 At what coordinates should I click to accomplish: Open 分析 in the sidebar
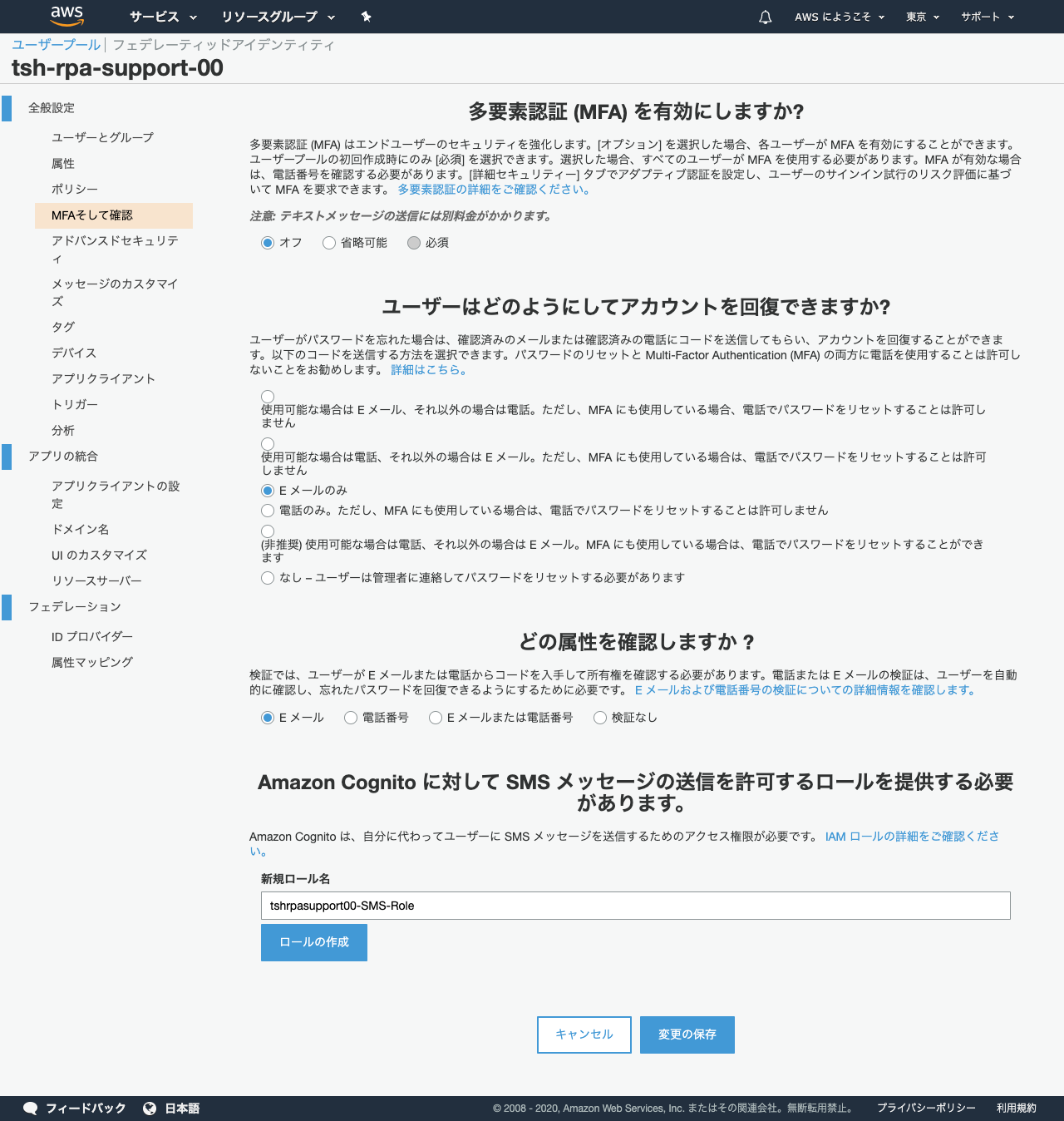63,430
